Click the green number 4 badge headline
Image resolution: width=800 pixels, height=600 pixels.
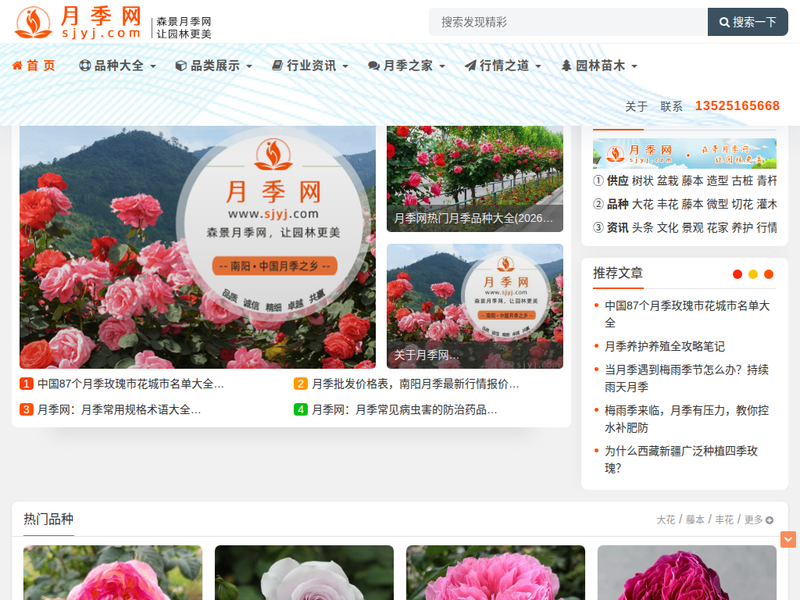click(301, 409)
